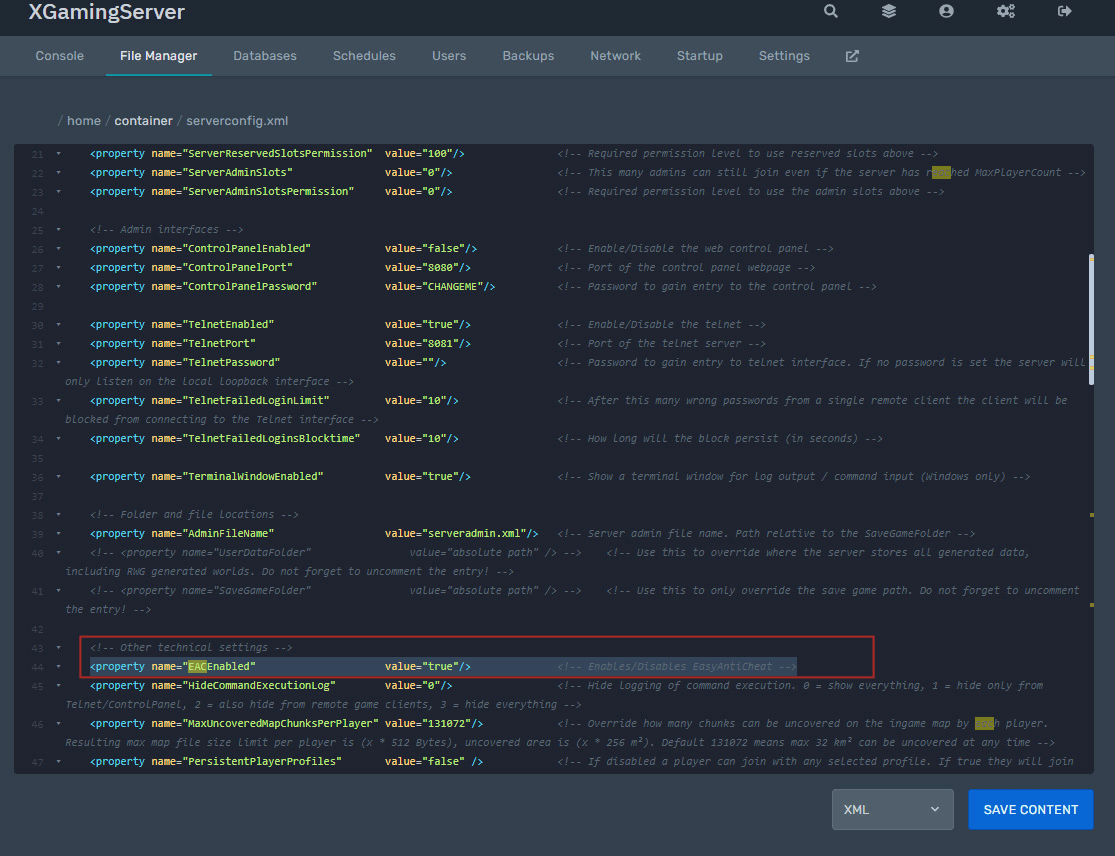Open the account profile icon
The height and width of the screenshot is (856, 1115).
(x=946, y=12)
